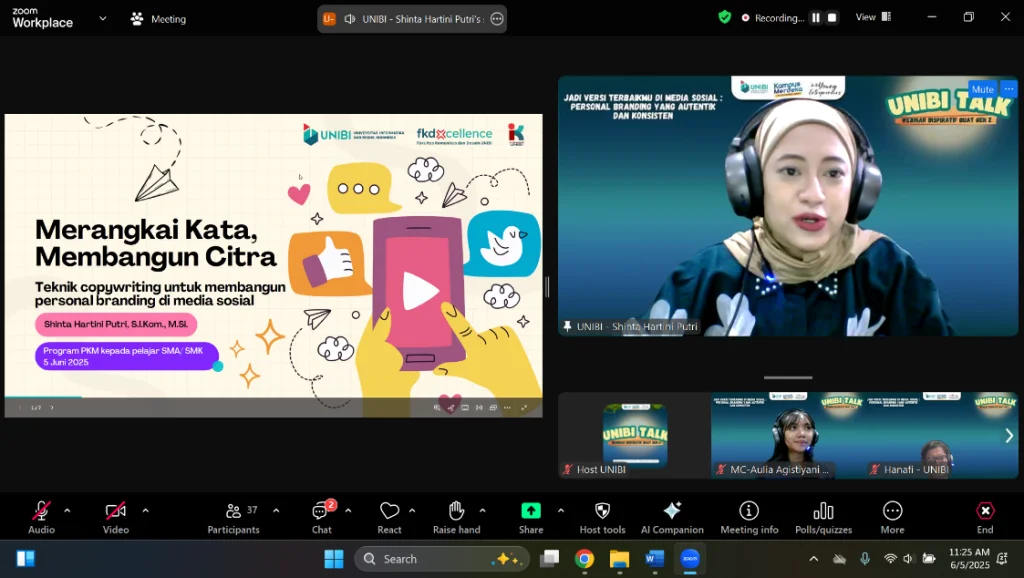Viewport: 1024px width, 578px height.
Task: Open Windows Start menu
Action: (x=334, y=559)
